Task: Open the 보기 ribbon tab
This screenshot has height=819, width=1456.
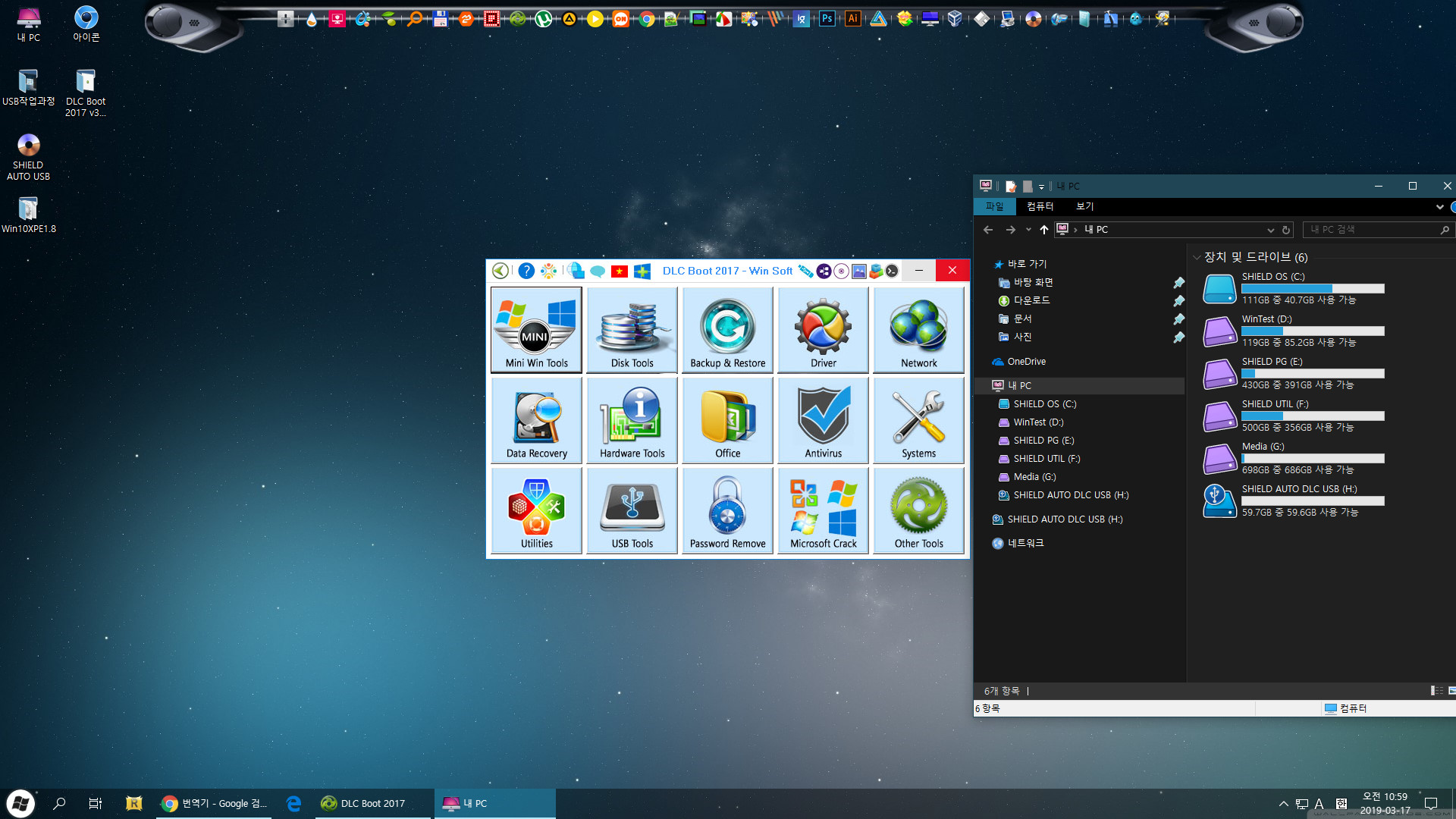Action: (x=1085, y=206)
